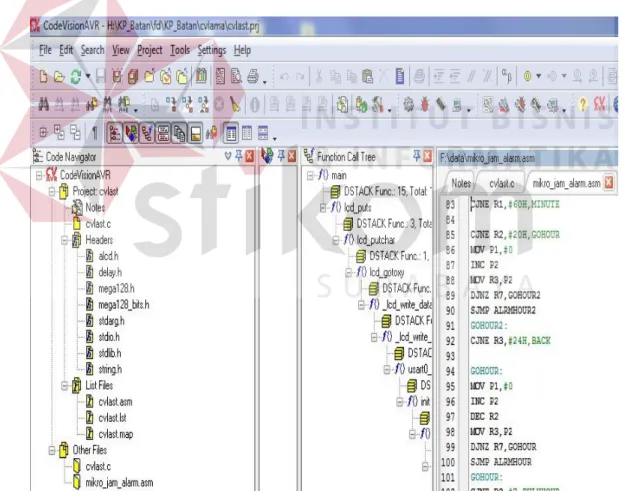Open the Settings menu
This screenshot has height=491, width=622.
tap(212, 50)
